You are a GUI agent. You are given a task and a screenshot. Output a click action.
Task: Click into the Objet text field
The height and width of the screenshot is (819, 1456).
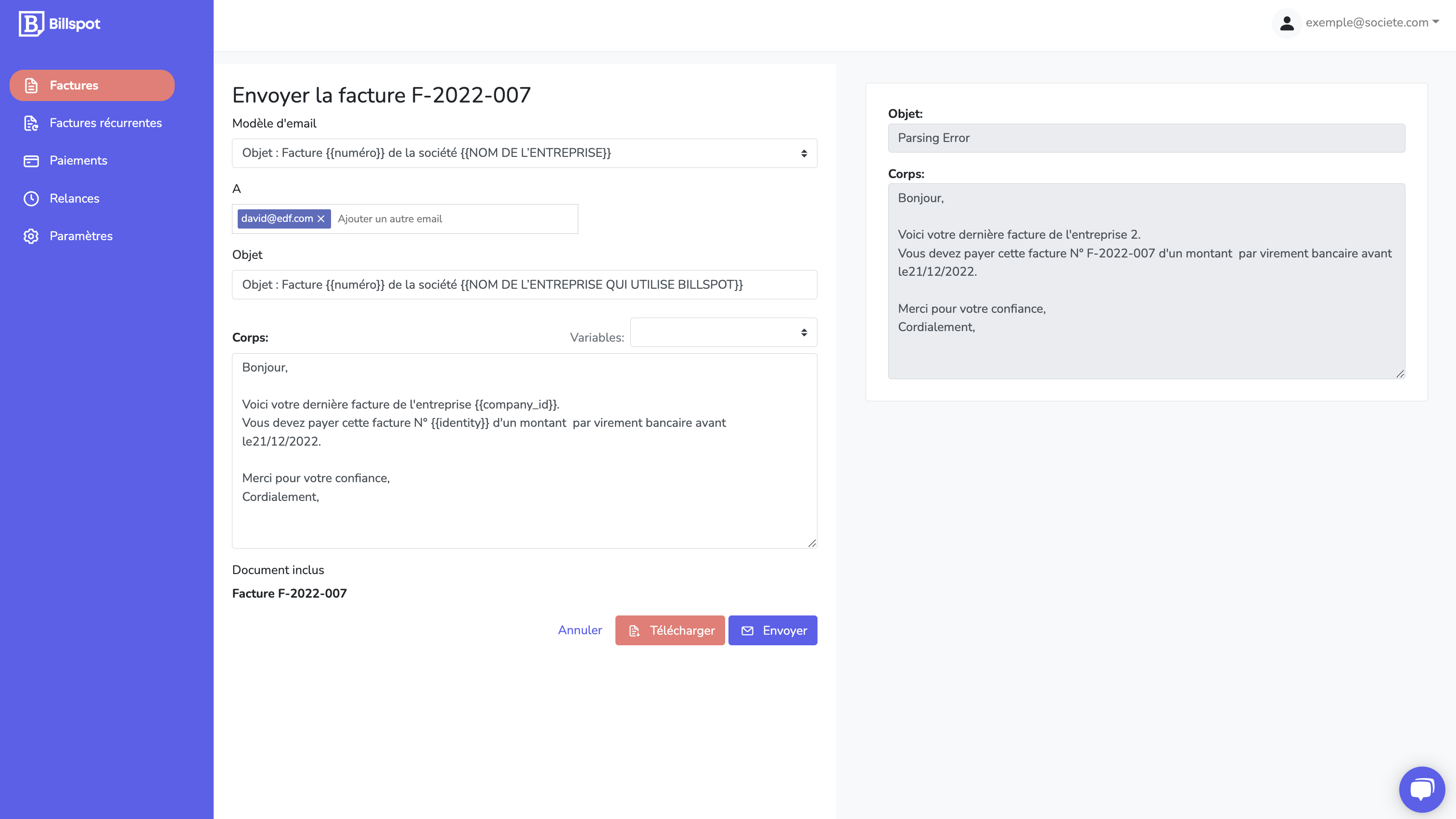pos(524,284)
